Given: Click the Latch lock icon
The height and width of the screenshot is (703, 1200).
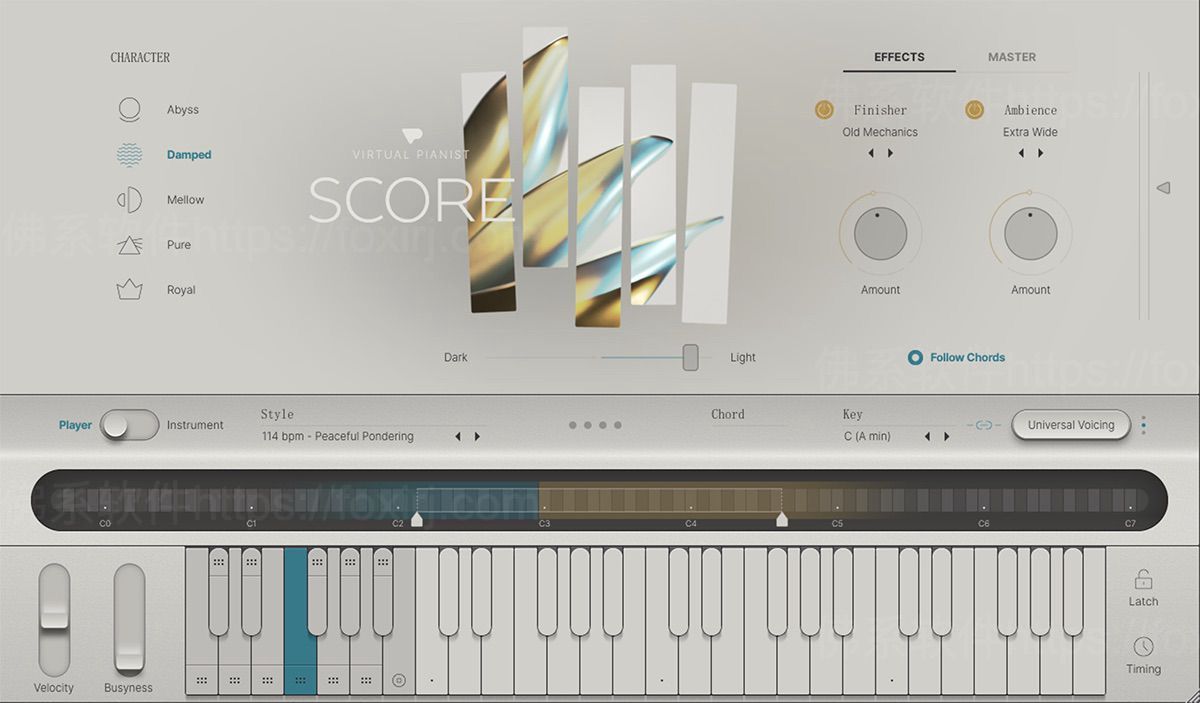Looking at the screenshot, I should tap(1143, 580).
